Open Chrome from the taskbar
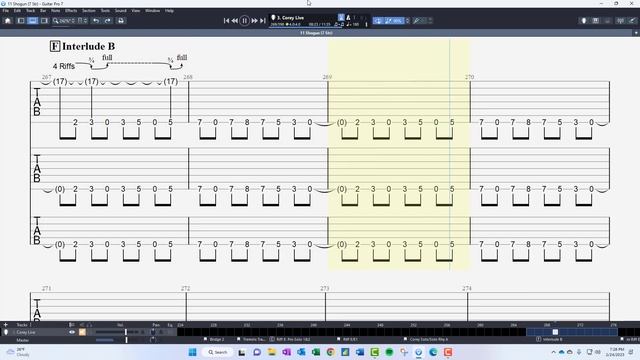This screenshot has height=360, width=640. pos(331,352)
